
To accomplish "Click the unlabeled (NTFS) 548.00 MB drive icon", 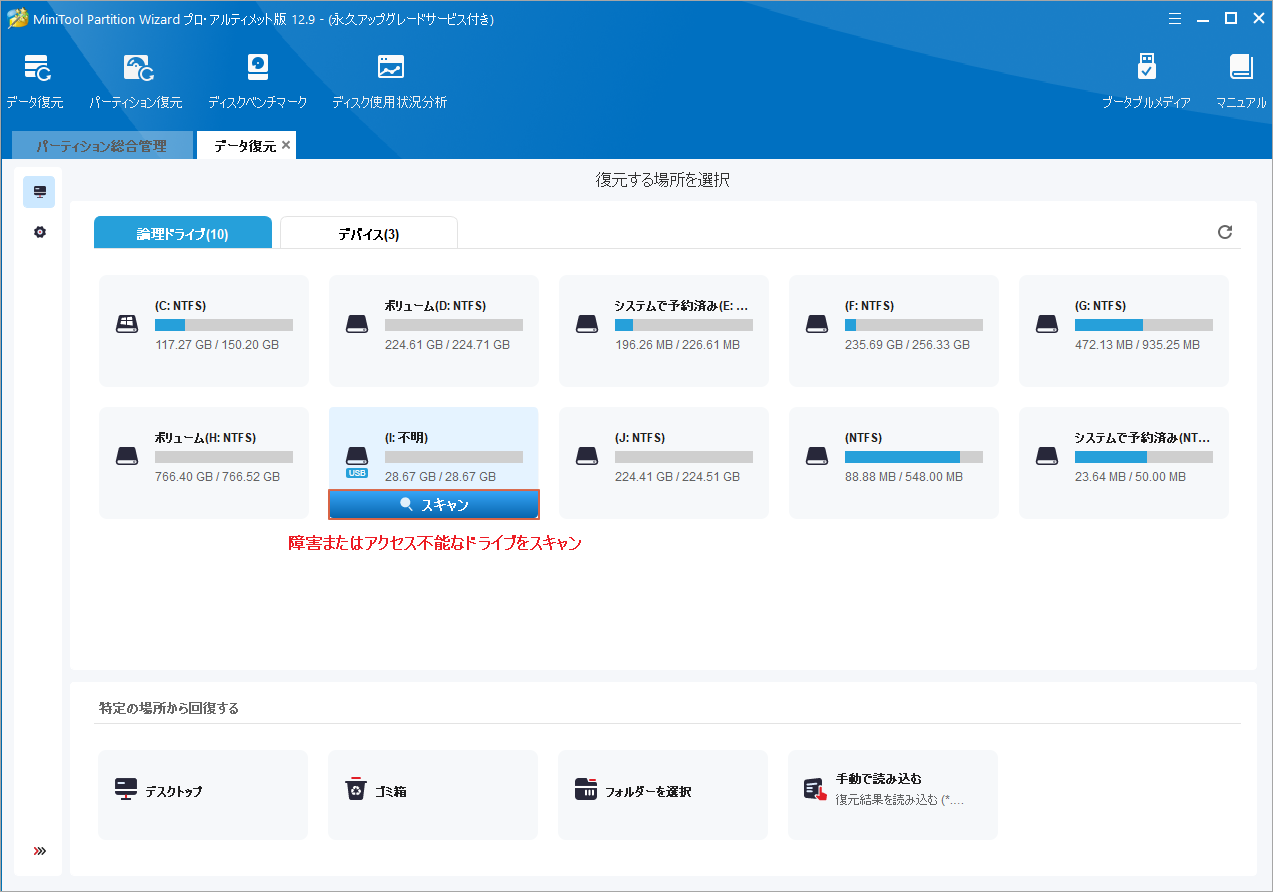I will pyautogui.click(x=817, y=456).
